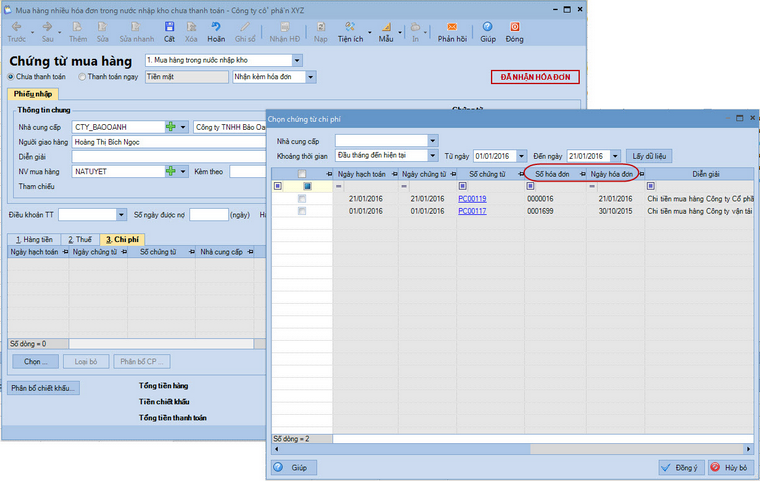Viewport: 760px width, 481px height.
Task: Expand the NV mua hàng dropdown arrow
Action: click(x=183, y=172)
